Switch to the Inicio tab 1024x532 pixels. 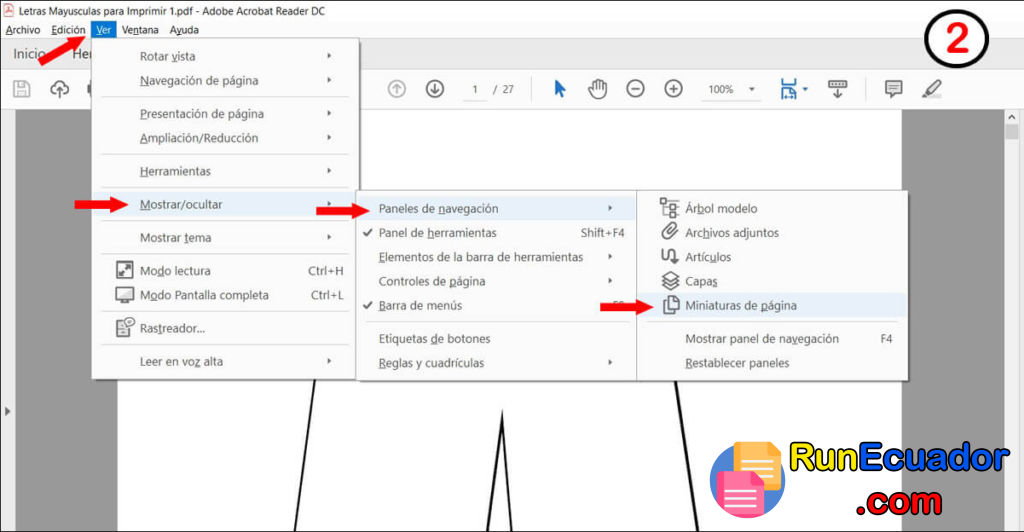(29, 54)
